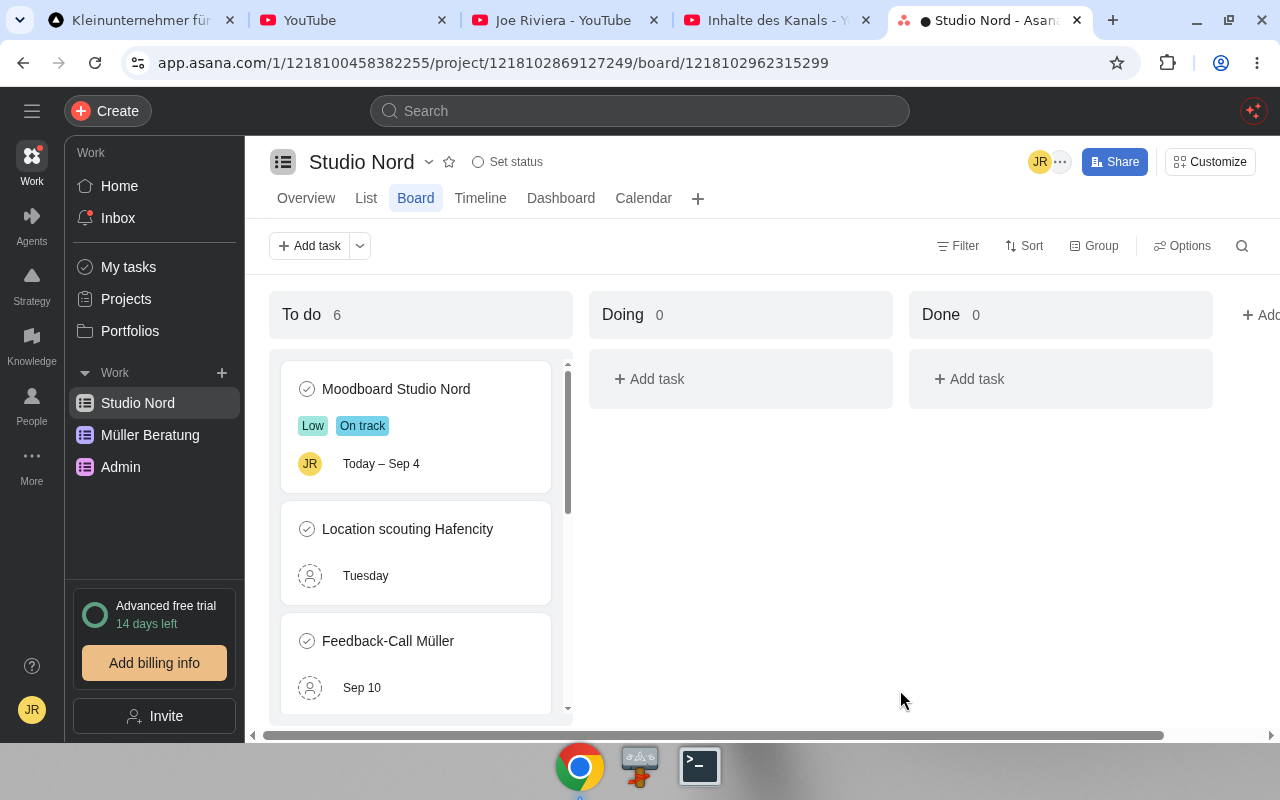Switch to the Overview tab

(x=306, y=198)
